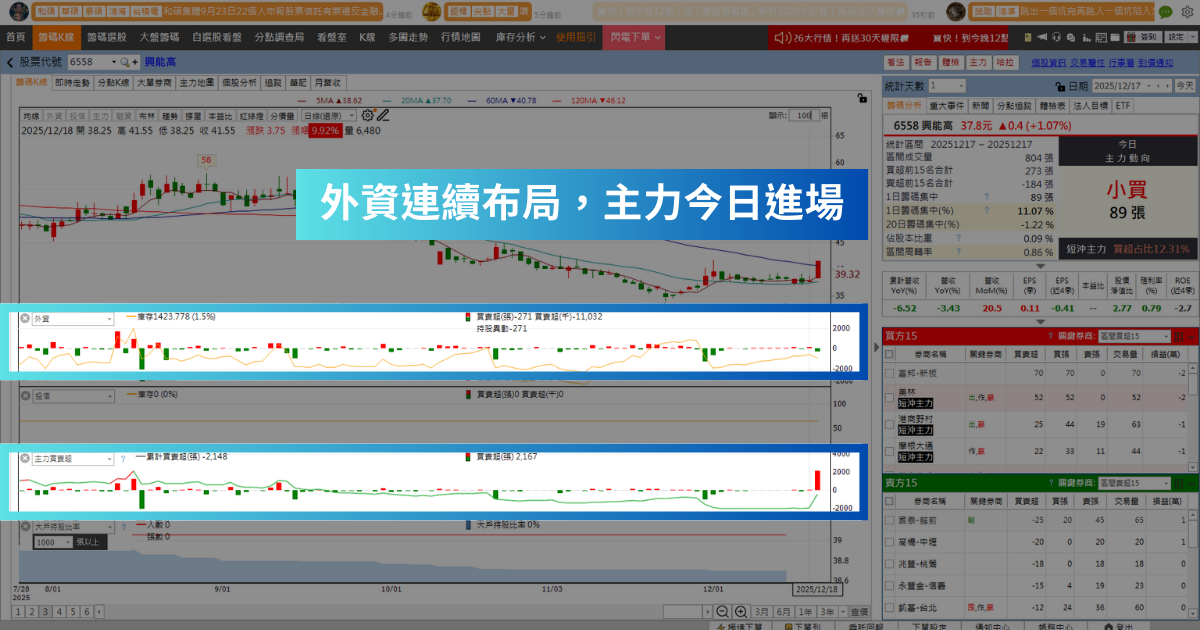
Task: Open the 日線(週期) period dropdown
Action: [x=328, y=116]
